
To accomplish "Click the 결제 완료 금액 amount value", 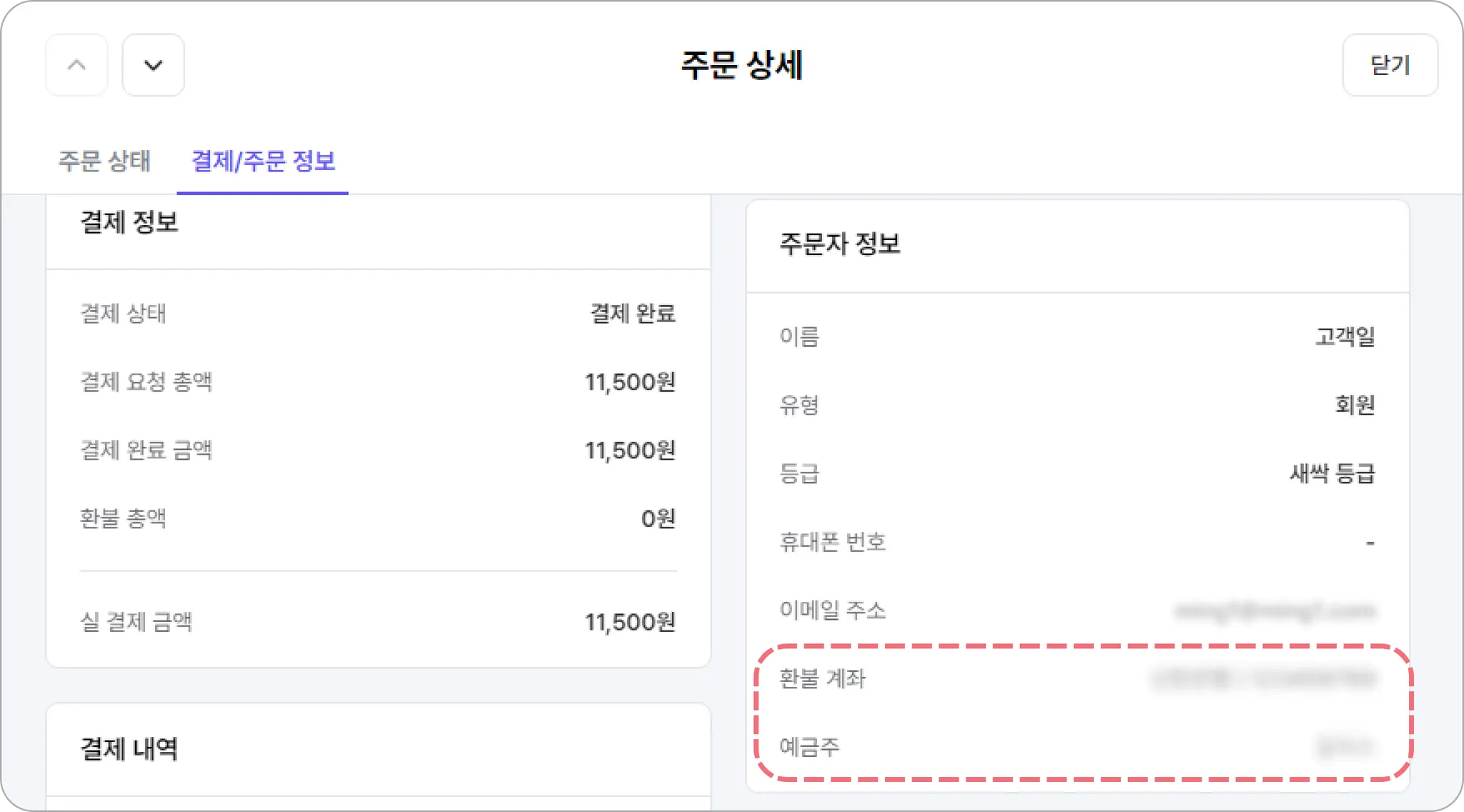I will pyautogui.click(x=630, y=450).
